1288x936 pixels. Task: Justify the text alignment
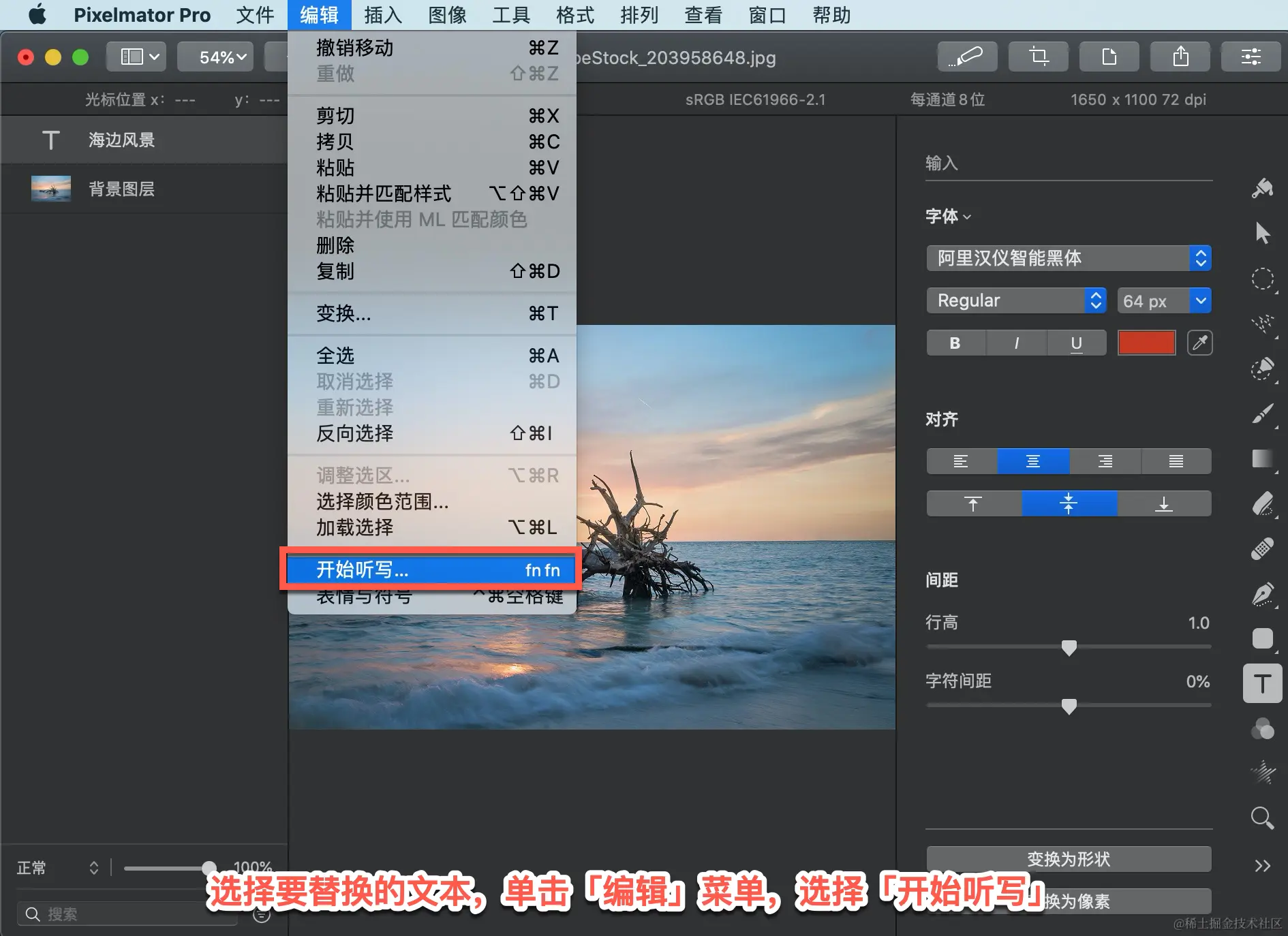[x=1176, y=461]
